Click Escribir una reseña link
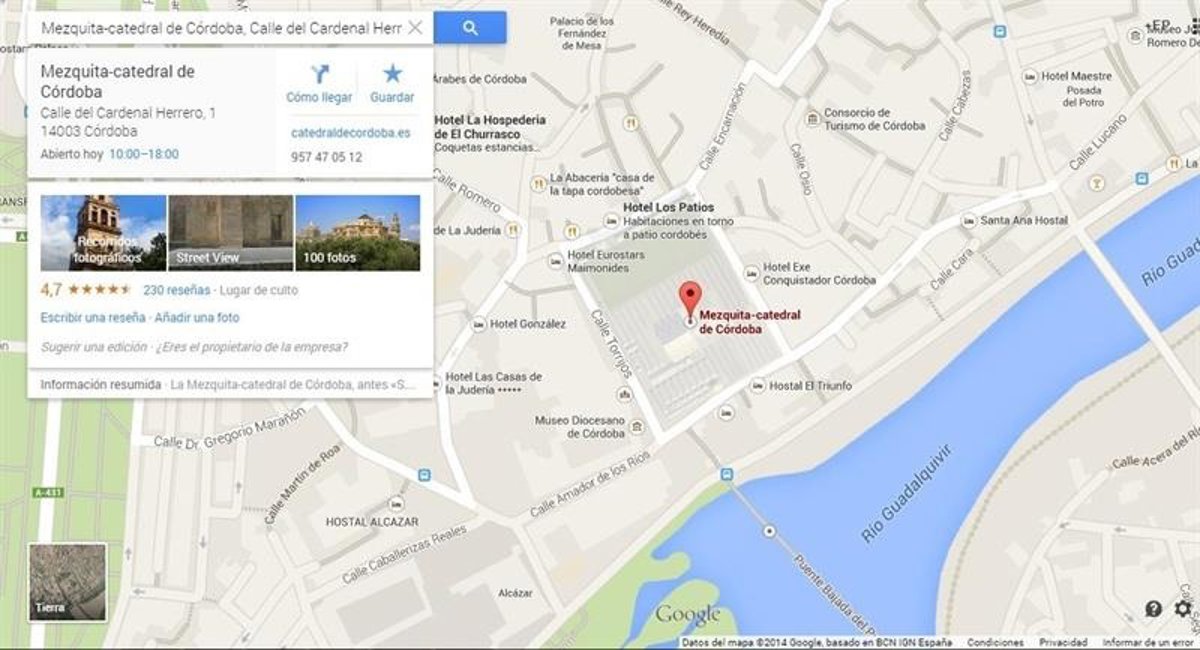The height and width of the screenshot is (650, 1200). (x=93, y=317)
